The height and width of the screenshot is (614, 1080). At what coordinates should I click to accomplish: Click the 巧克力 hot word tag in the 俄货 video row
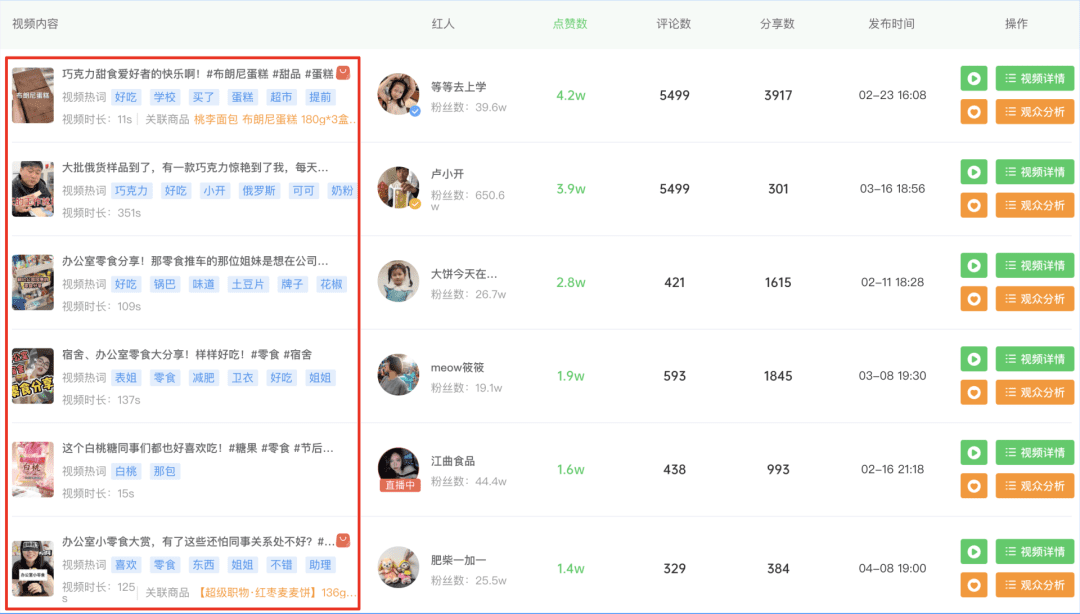click(131, 191)
